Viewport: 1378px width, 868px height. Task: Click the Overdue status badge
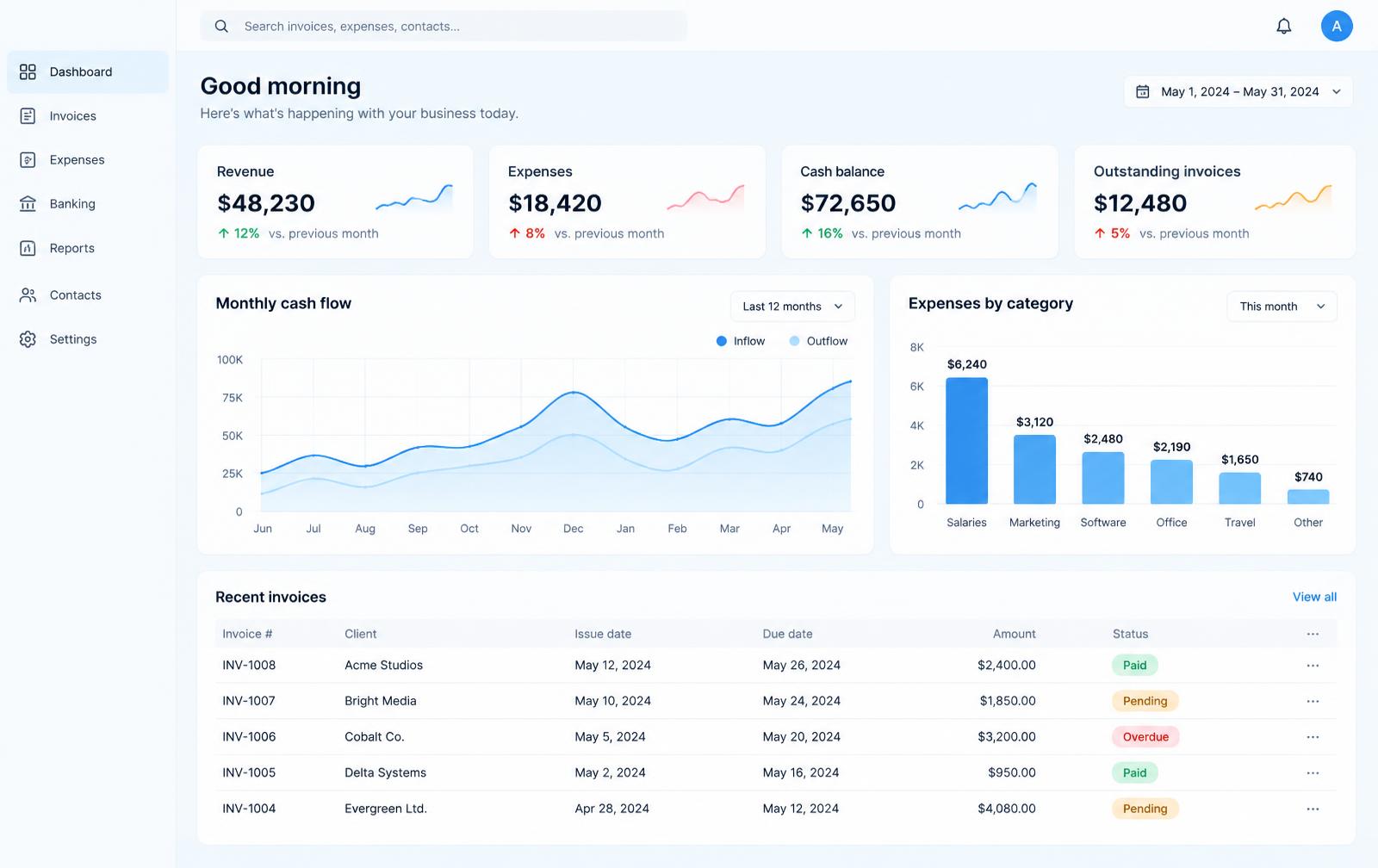[x=1145, y=737]
